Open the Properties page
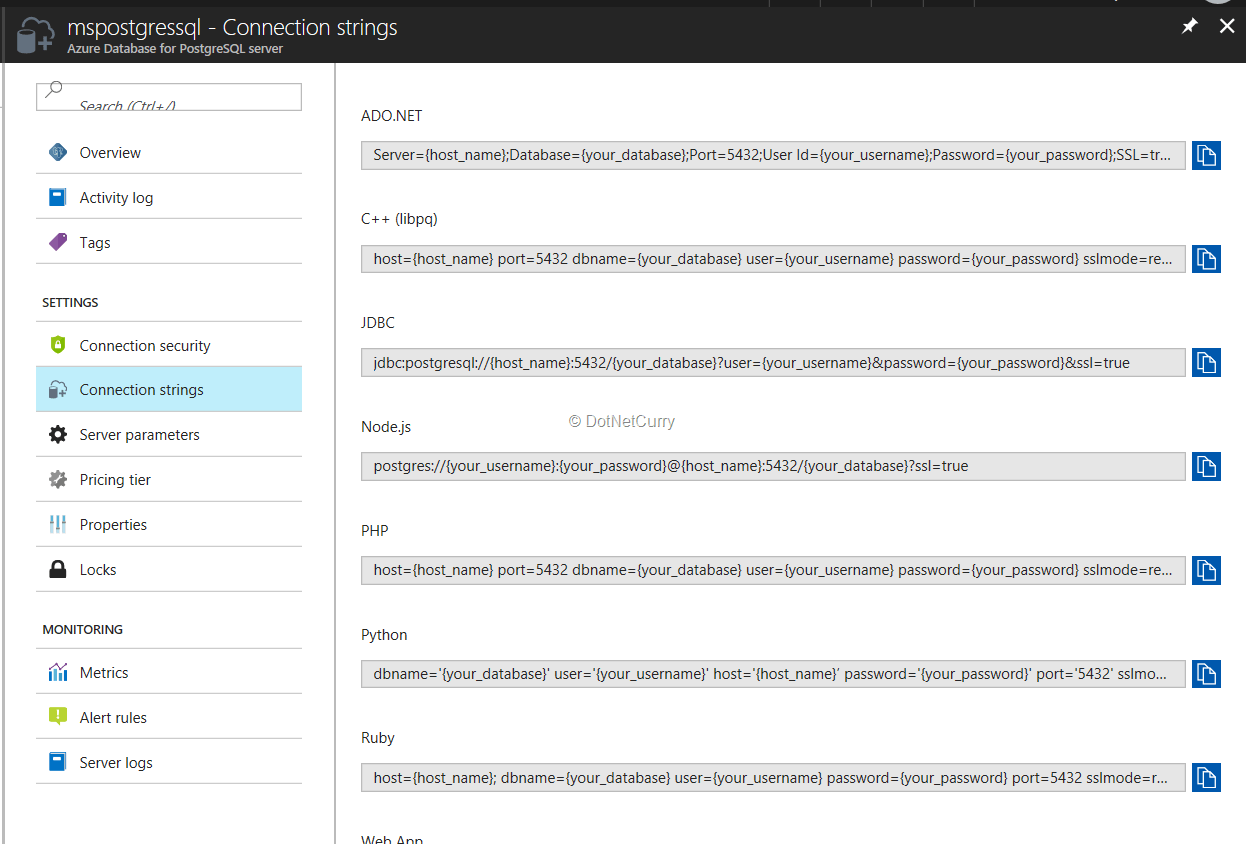This screenshot has width=1246, height=844. point(168,524)
